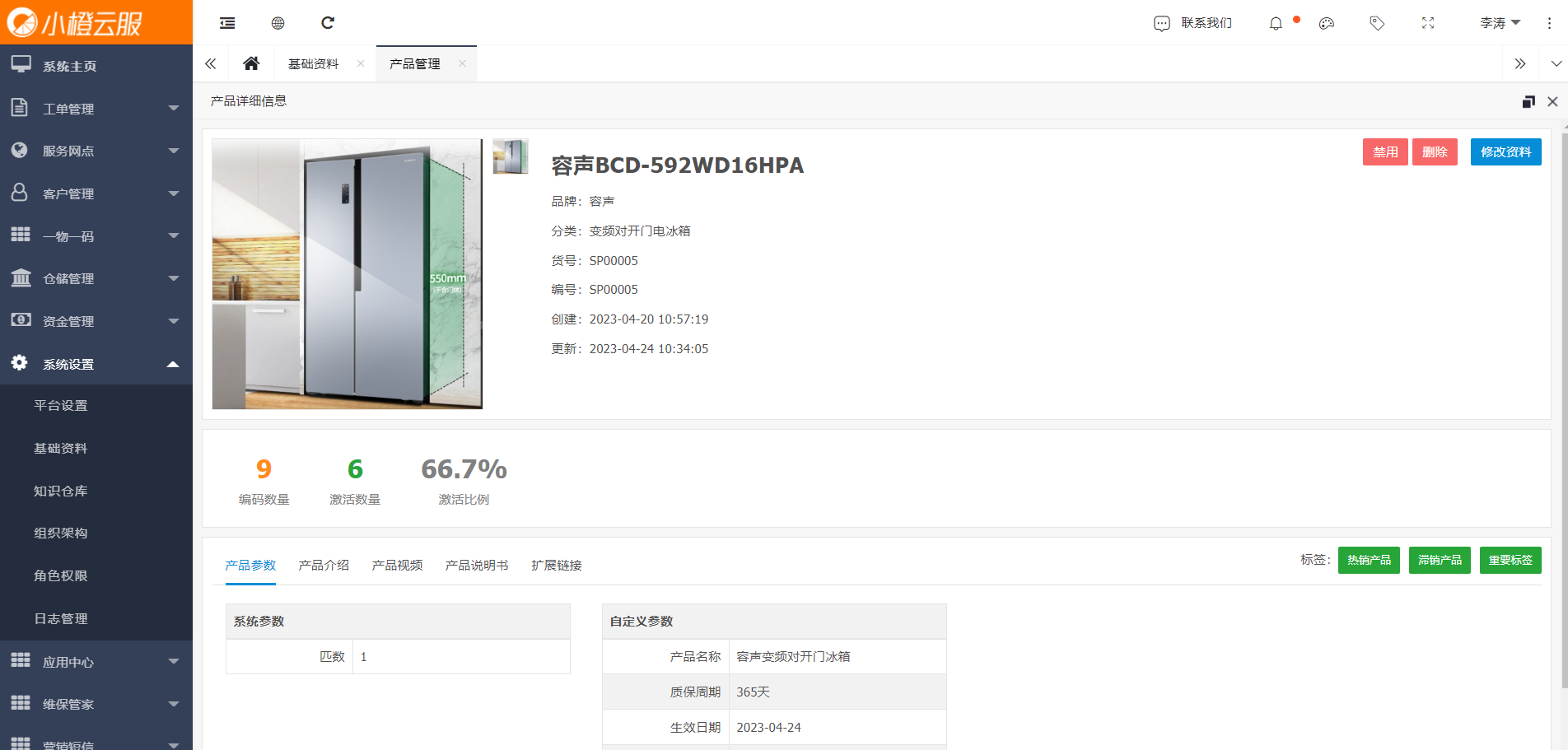The width and height of the screenshot is (1568, 750).
Task: Open the 李涛 user dropdown
Action: (x=1500, y=23)
